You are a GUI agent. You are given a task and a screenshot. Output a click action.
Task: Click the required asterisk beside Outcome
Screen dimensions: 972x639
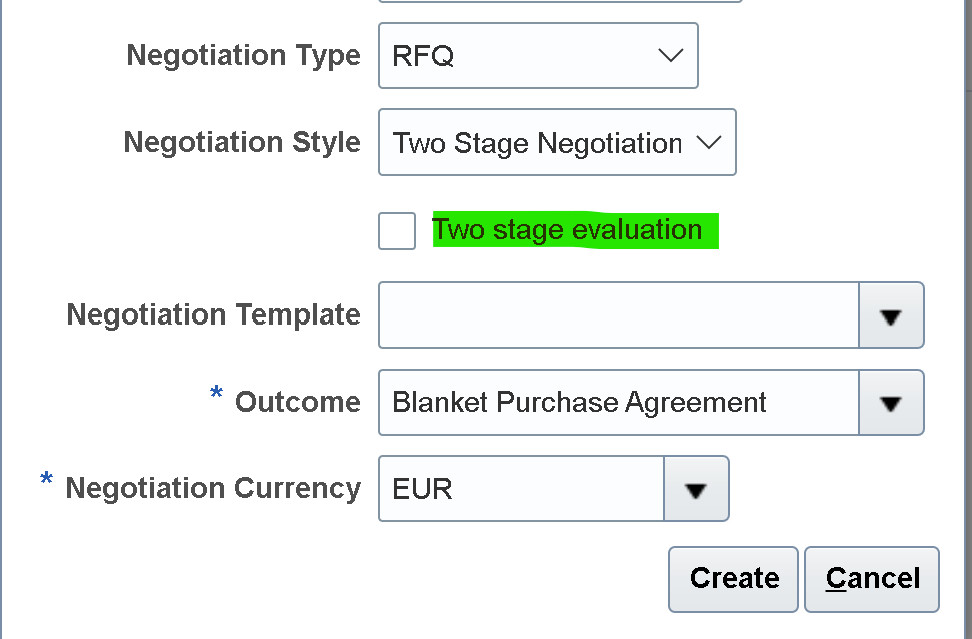pos(215,396)
